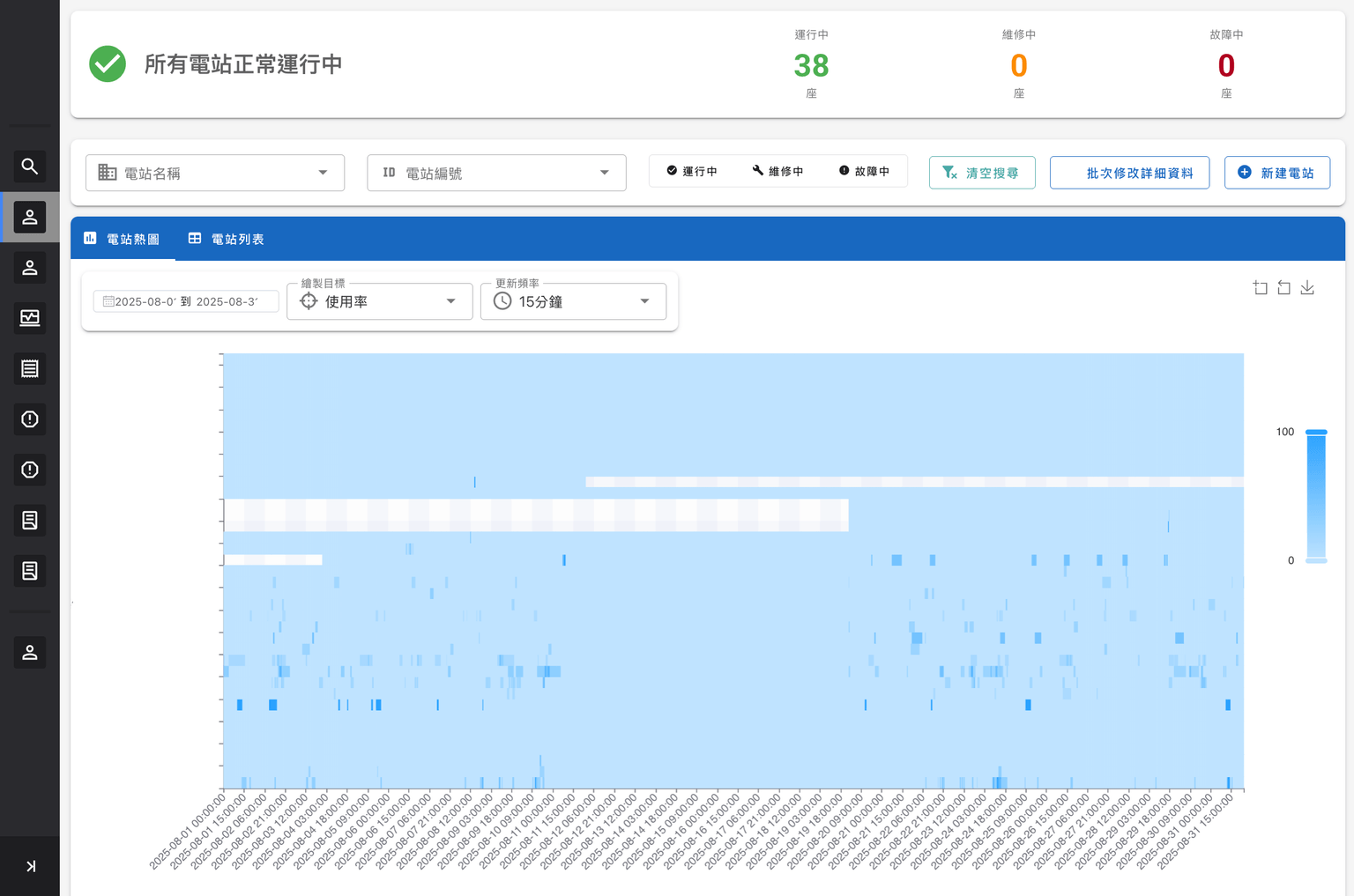Click the calendar icon in date range field
The image size is (1354, 896).
108,301
